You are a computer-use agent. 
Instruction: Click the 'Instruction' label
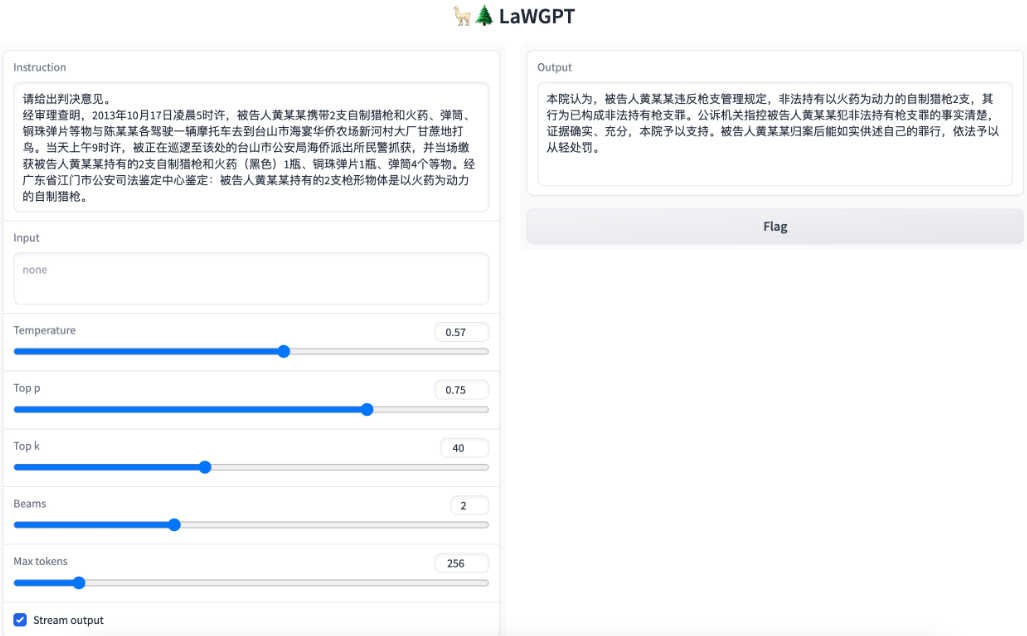[x=39, y=67]
